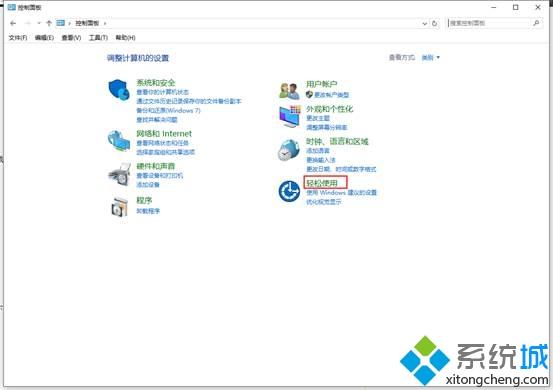553x390 pixels.
Task: Click 卸载程序 link
Action: pos(148,211)
